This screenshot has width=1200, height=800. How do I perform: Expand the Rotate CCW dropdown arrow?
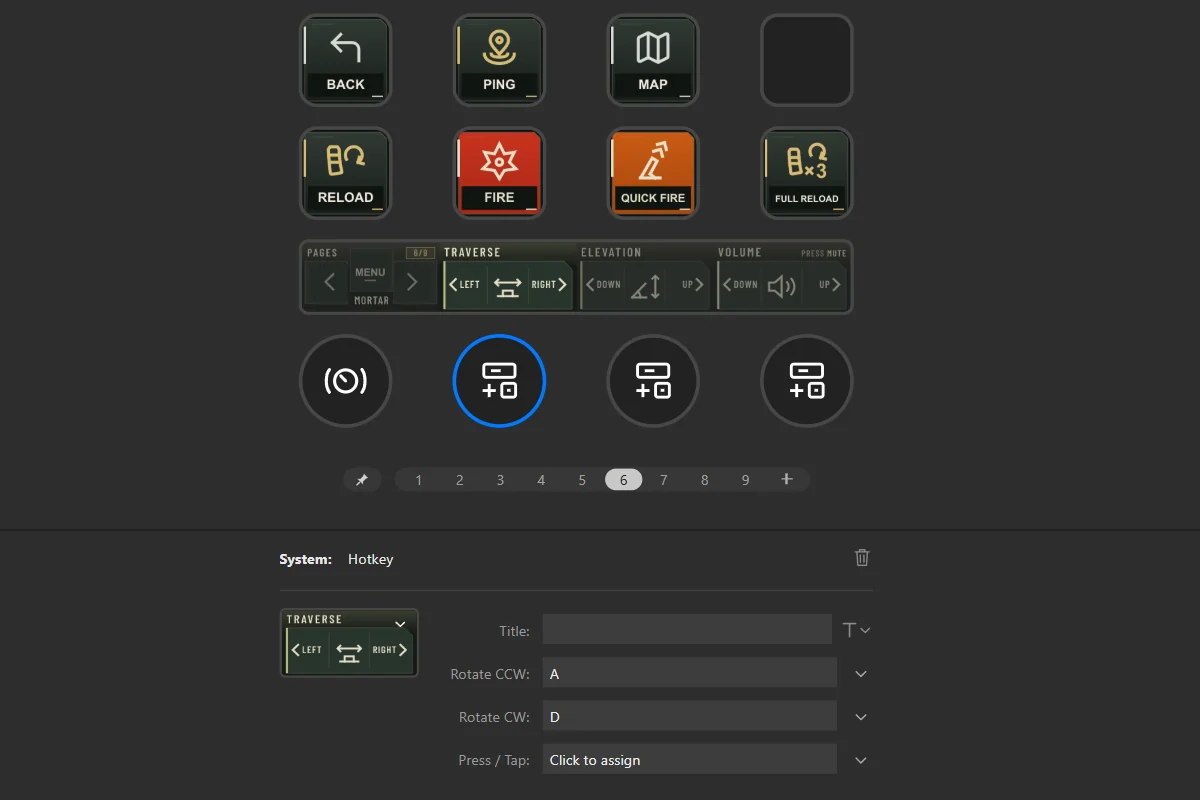(x=861, y=674)
